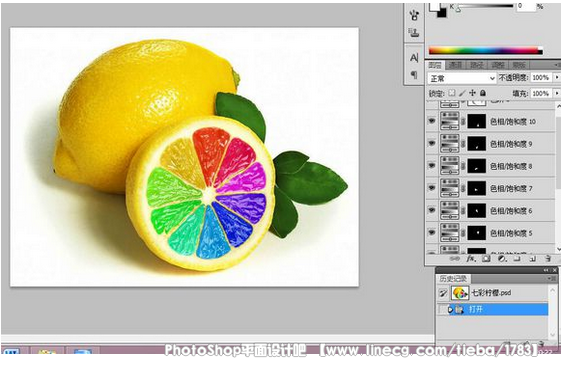Click mask link chain on 色相/饱和度 7
The height and width of the screenshot is (367, 588).
[x=463, y=188]
